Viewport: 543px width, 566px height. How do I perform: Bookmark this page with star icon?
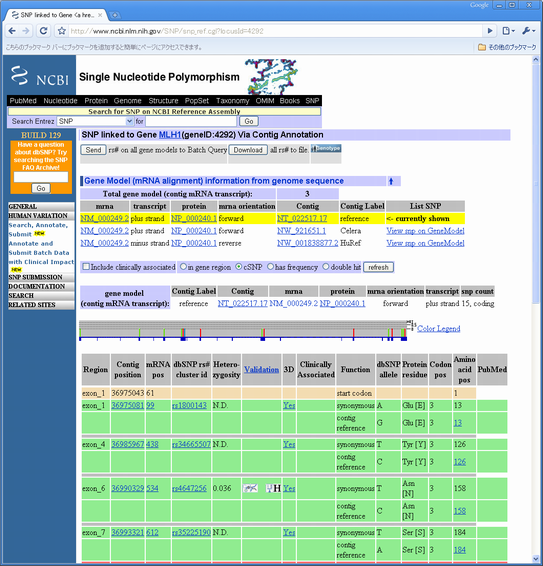pos(62,31)
